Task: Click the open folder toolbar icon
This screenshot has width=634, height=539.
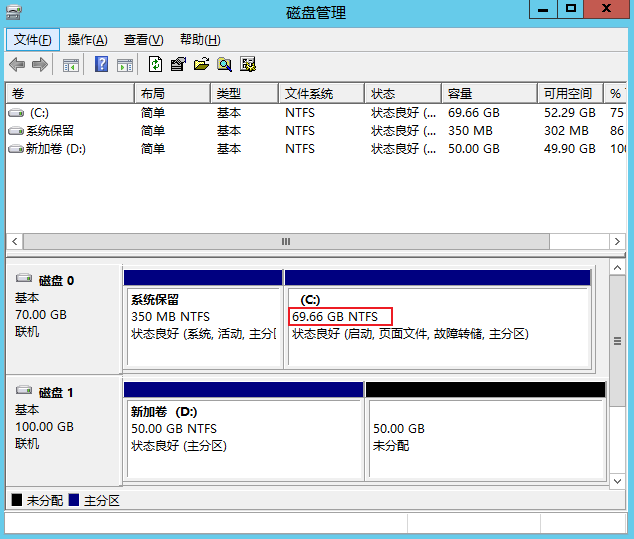Action: click(x=201, y=65)
